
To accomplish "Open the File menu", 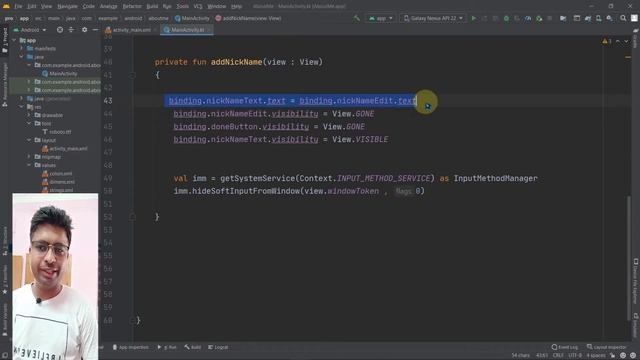I will 18,6.
